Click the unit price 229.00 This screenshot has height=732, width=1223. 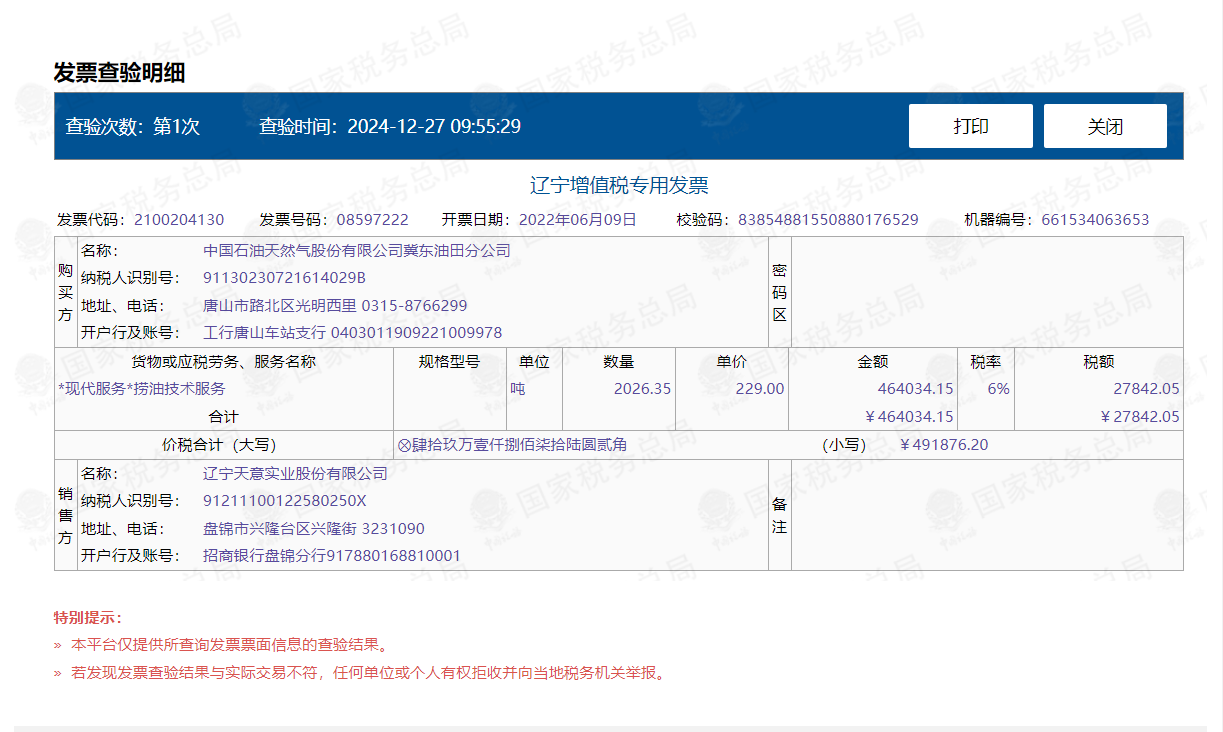click(760, 389)
